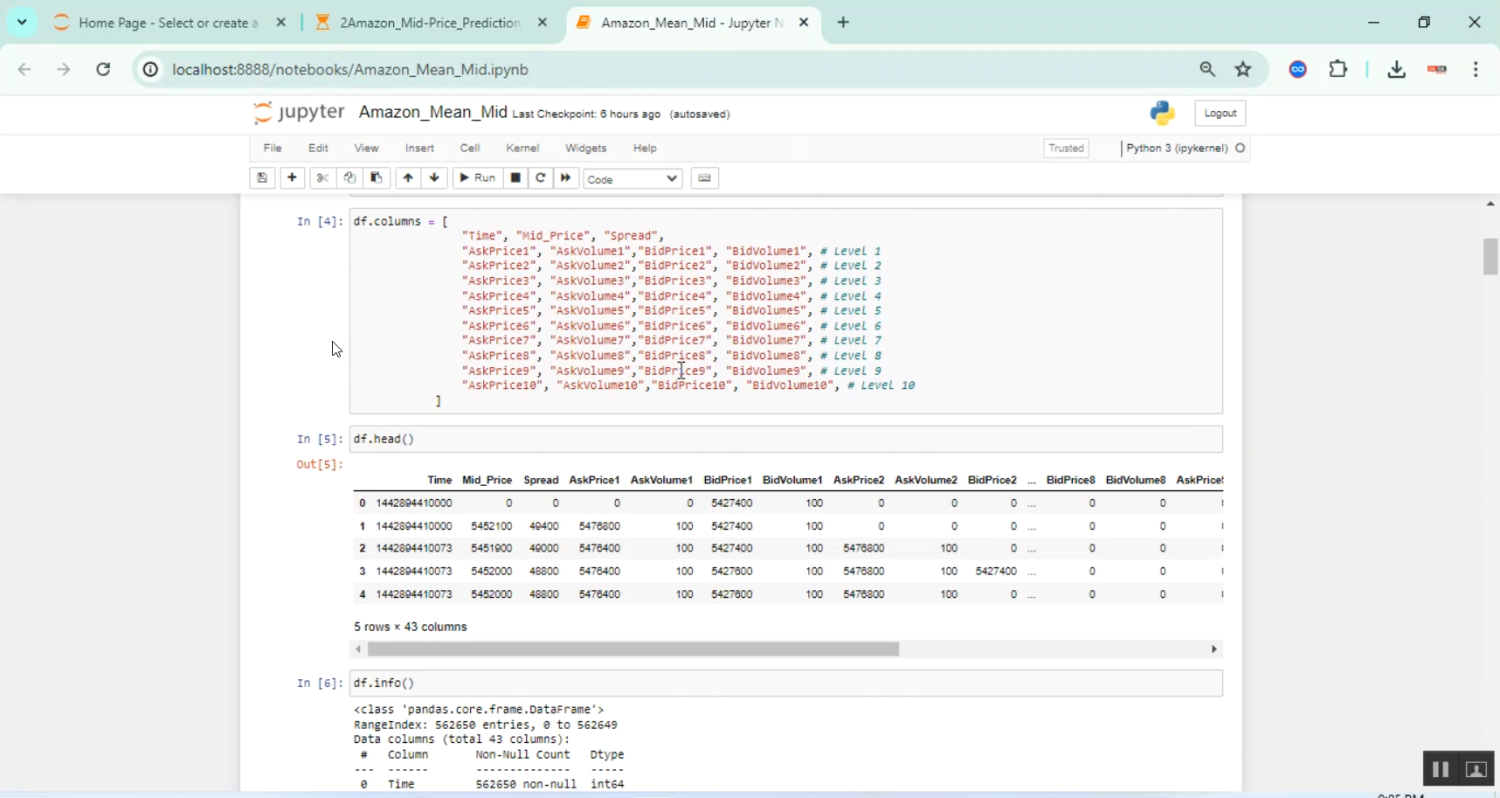Paste cells below using the toolbar icon
The width and height of the screenshot is (1500, 798).
tap(376, 178)
